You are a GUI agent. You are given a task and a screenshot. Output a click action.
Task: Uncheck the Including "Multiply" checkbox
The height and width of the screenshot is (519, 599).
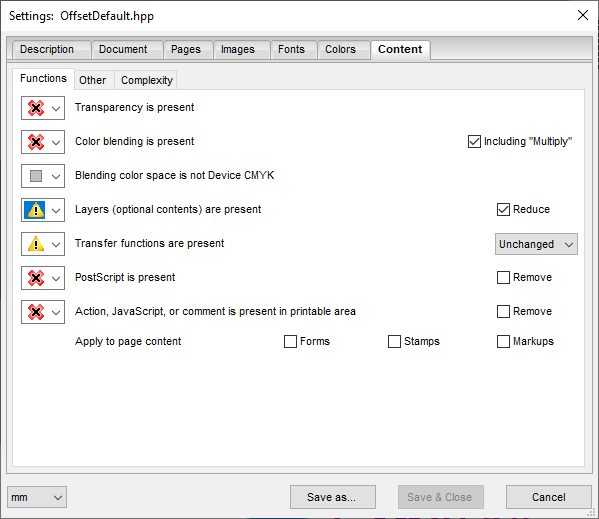pos(474,141)
